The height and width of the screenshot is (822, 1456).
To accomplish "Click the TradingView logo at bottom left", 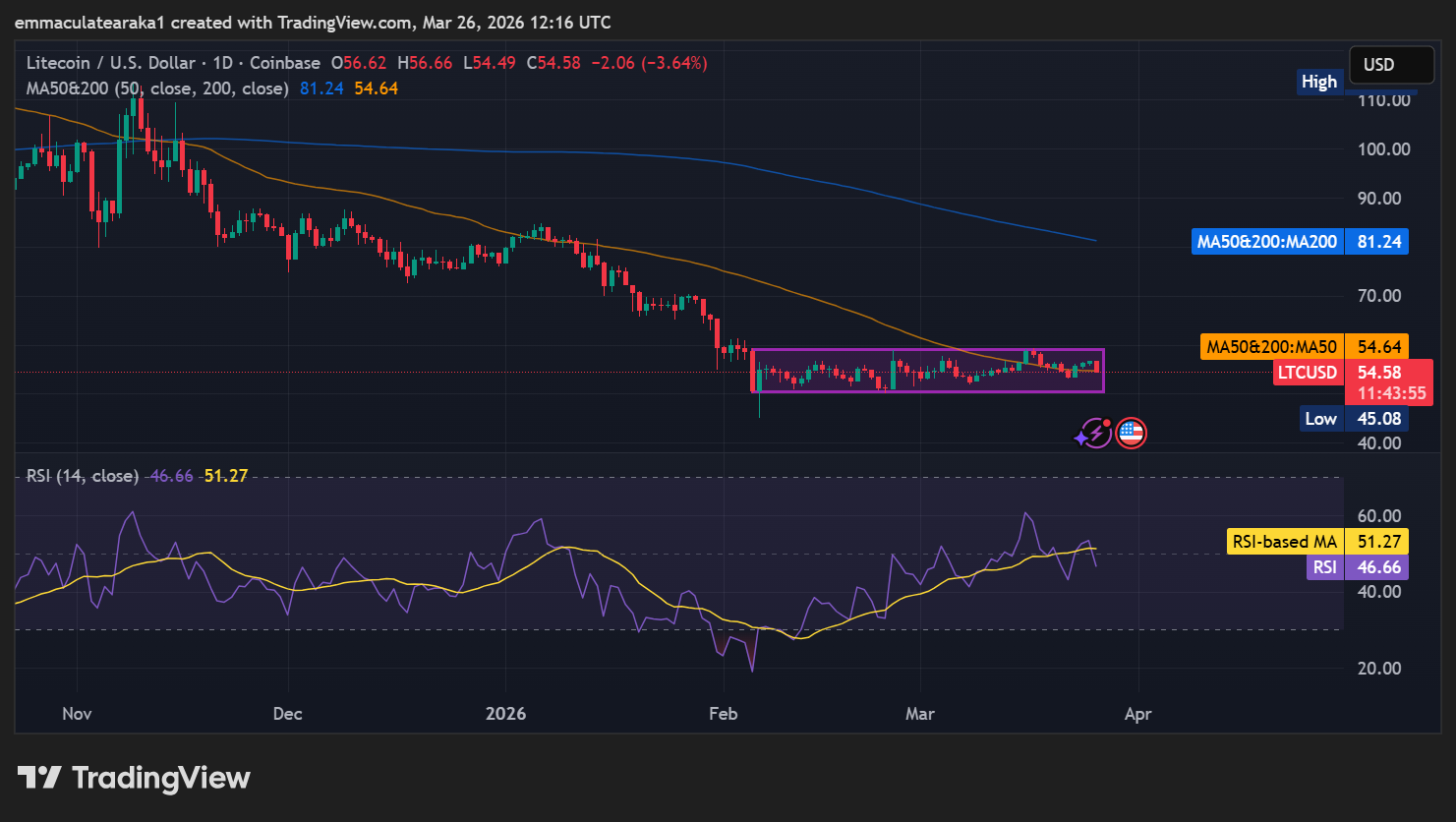I will [x=133, y=778].
